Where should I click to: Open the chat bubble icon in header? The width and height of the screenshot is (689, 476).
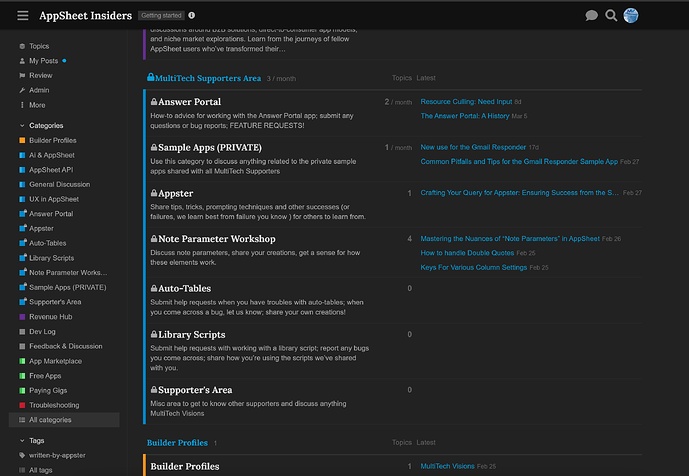click(591, 16)
